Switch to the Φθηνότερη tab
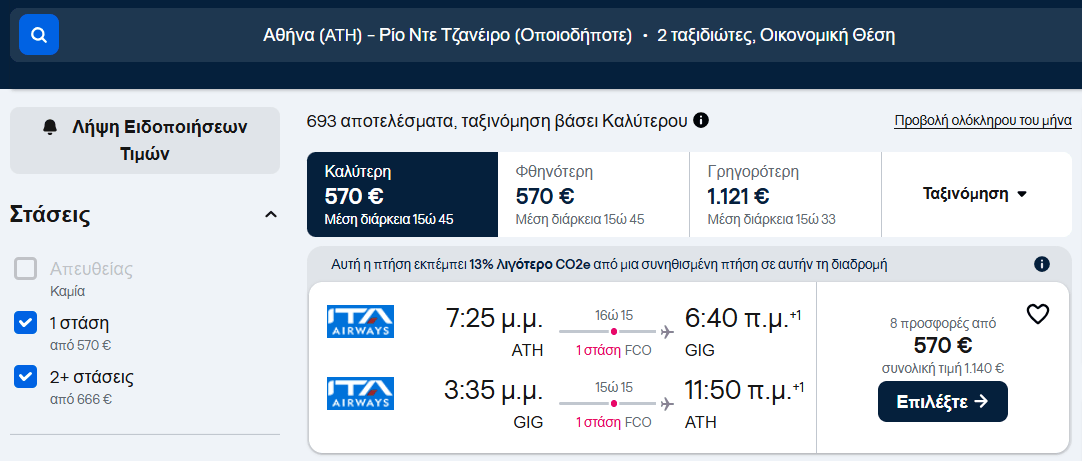1082x461 pixels. (x=593, y=194)
